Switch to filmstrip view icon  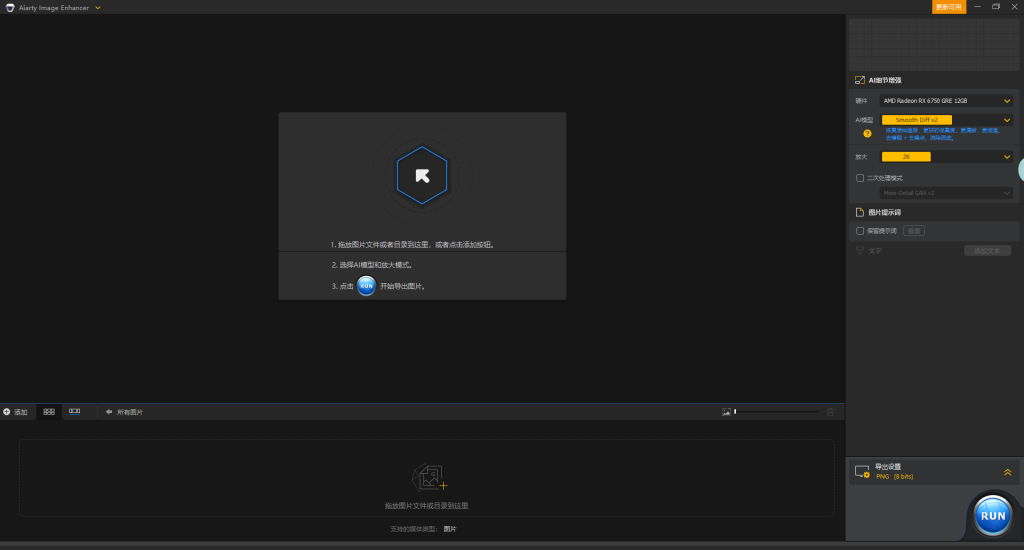coord(74,412)
